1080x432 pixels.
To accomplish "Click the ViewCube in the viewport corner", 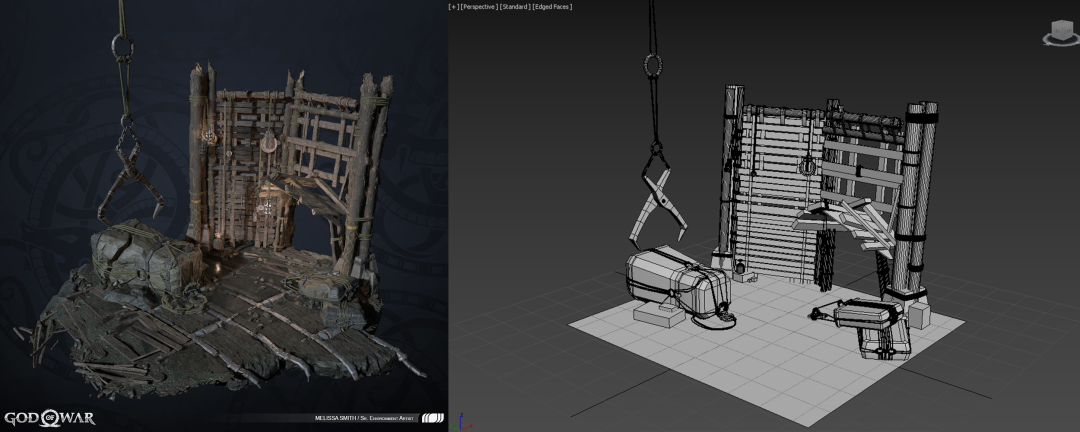I will 1061,32.
